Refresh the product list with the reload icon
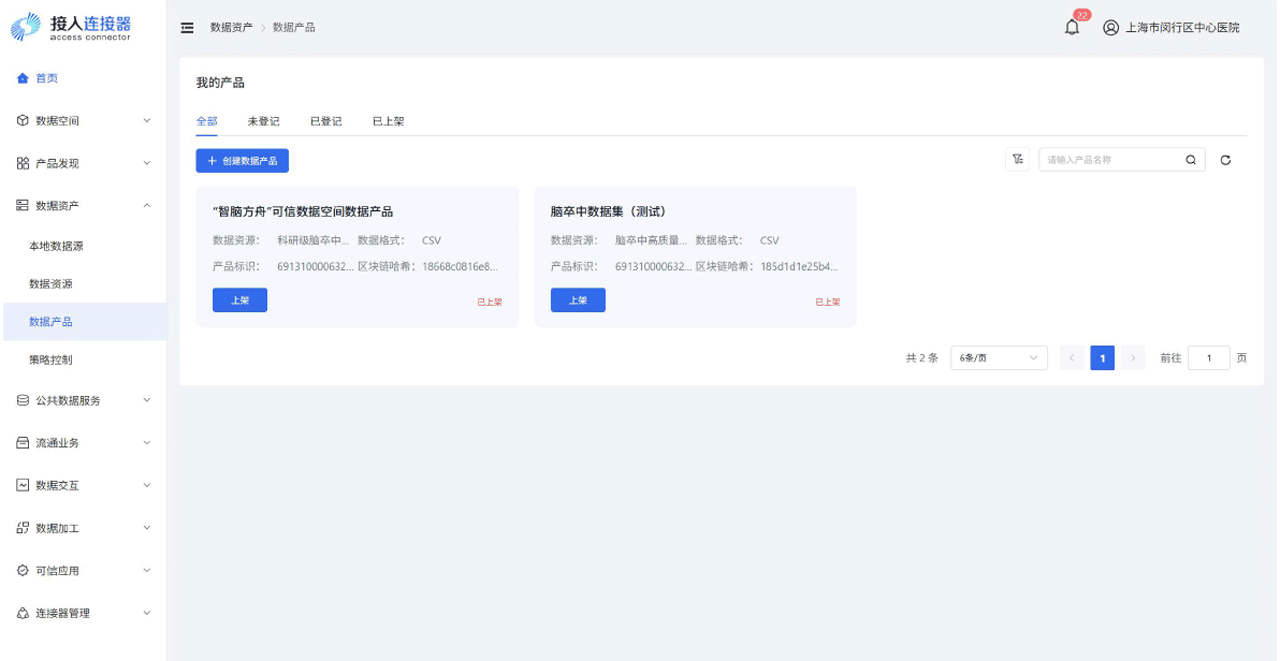Viewport: 1280px width, 661px height. click(x=1226, y=159)
